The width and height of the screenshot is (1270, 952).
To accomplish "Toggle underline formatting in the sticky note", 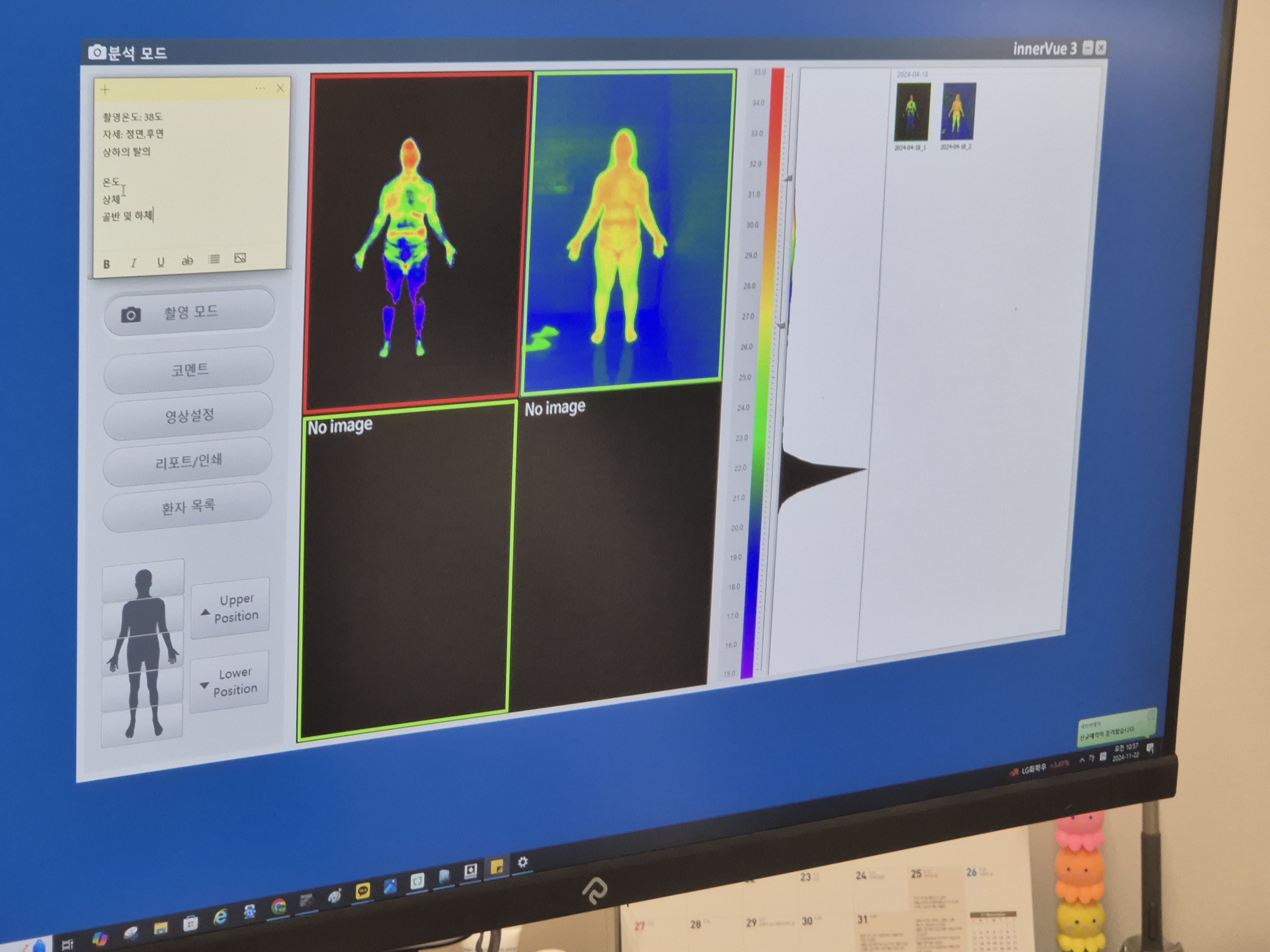I will pos(161,262).
